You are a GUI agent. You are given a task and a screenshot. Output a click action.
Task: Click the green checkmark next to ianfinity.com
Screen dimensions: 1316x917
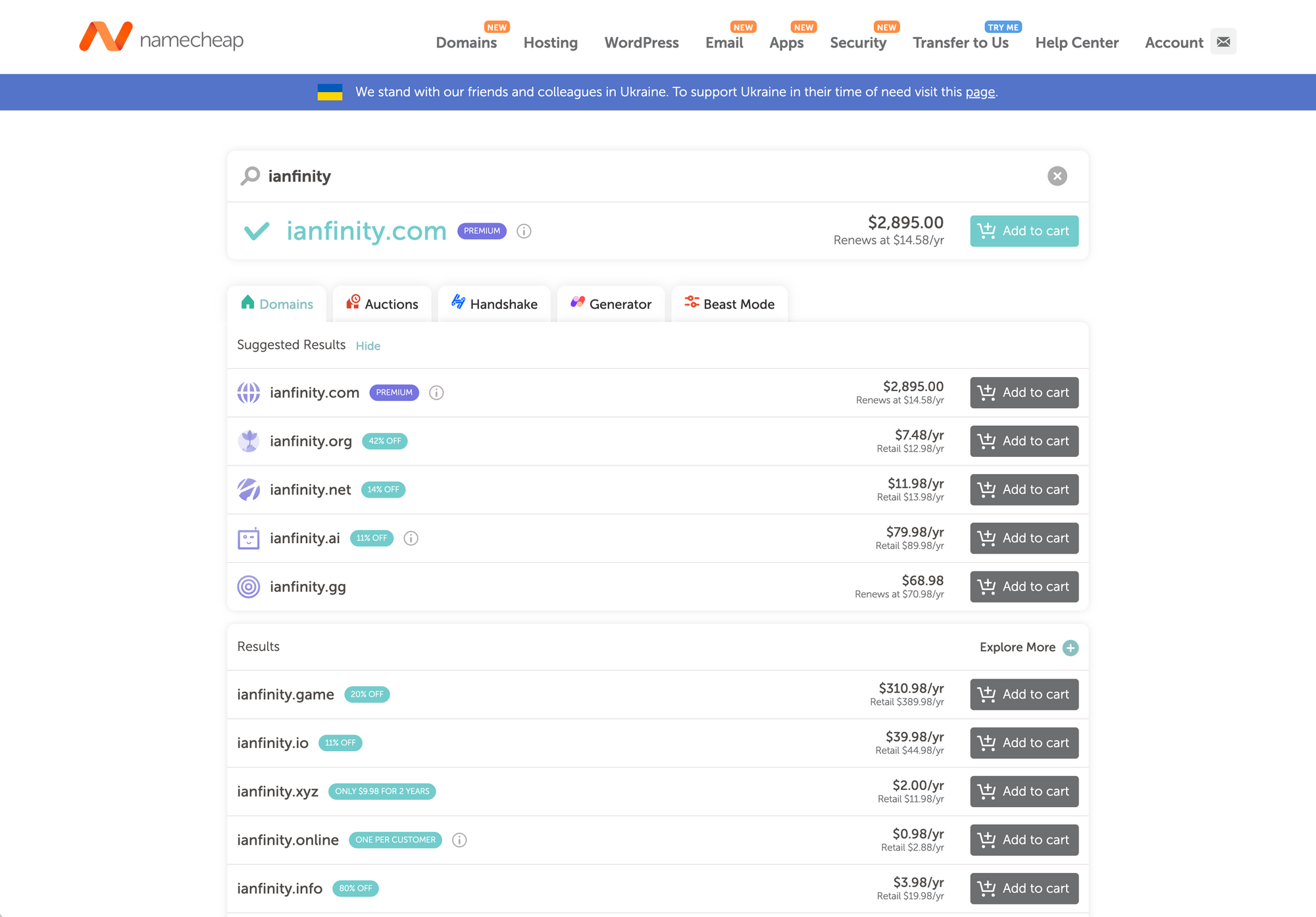click(257, 231)
